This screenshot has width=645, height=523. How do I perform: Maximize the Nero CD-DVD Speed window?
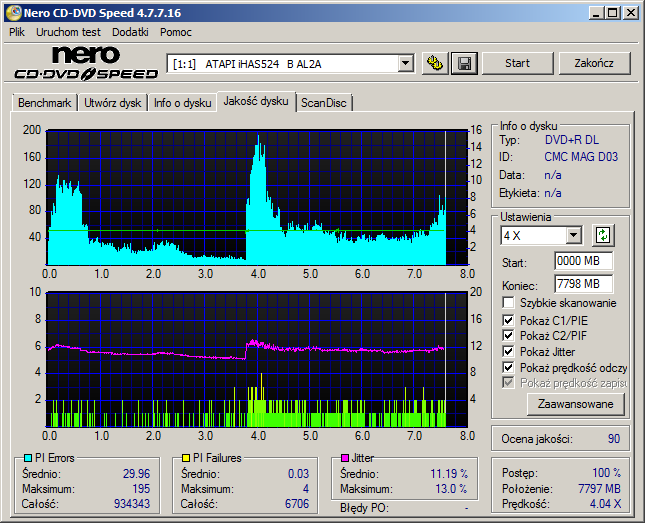(613, 13)
